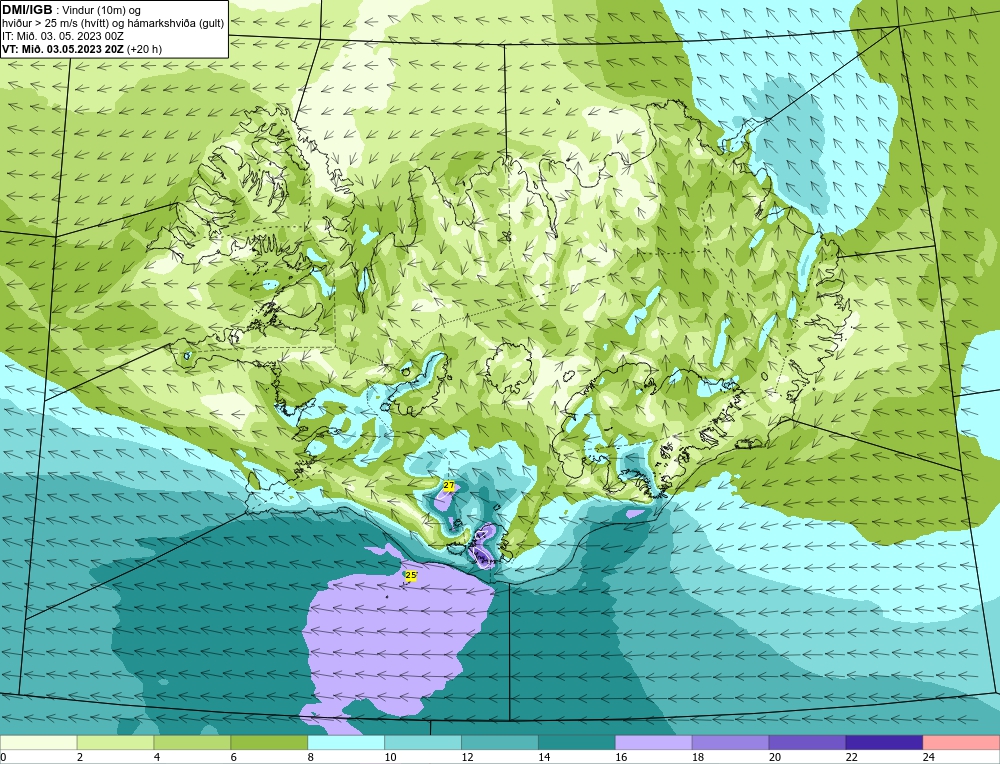Click the DMI/IGB title text

tap(27, 10)
